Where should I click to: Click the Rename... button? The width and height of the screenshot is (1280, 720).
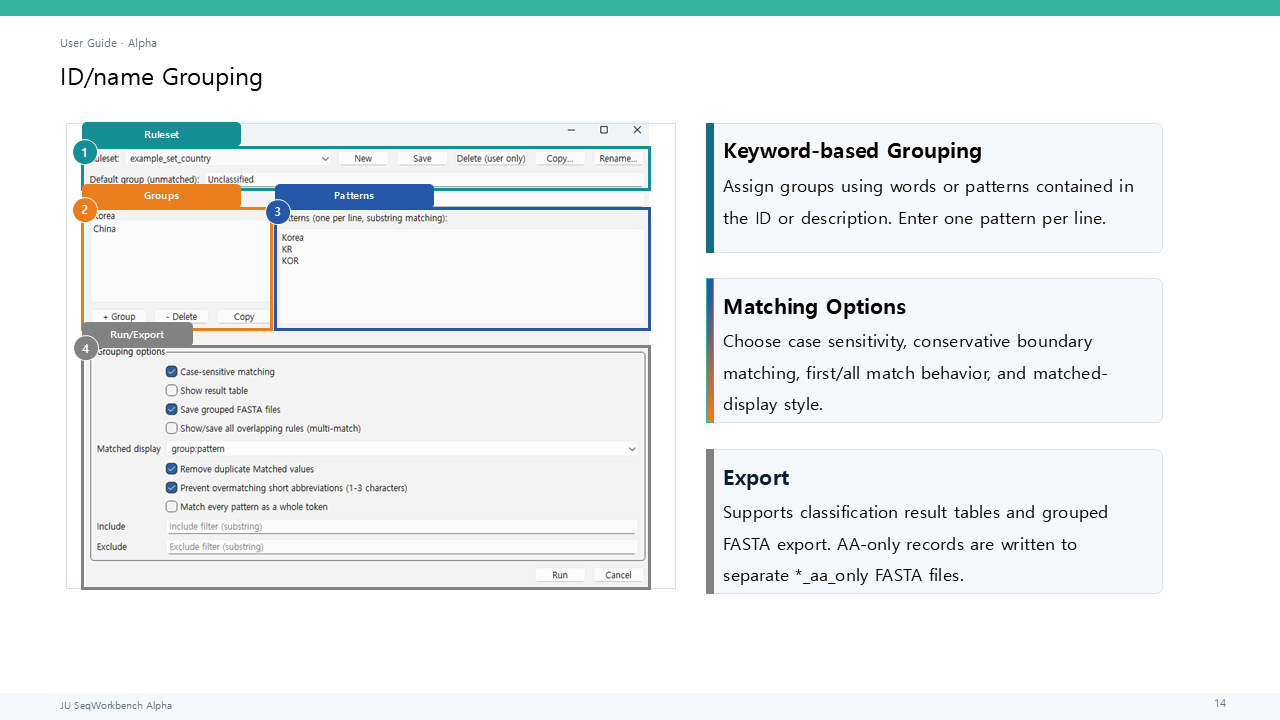(x=617, y=158)
